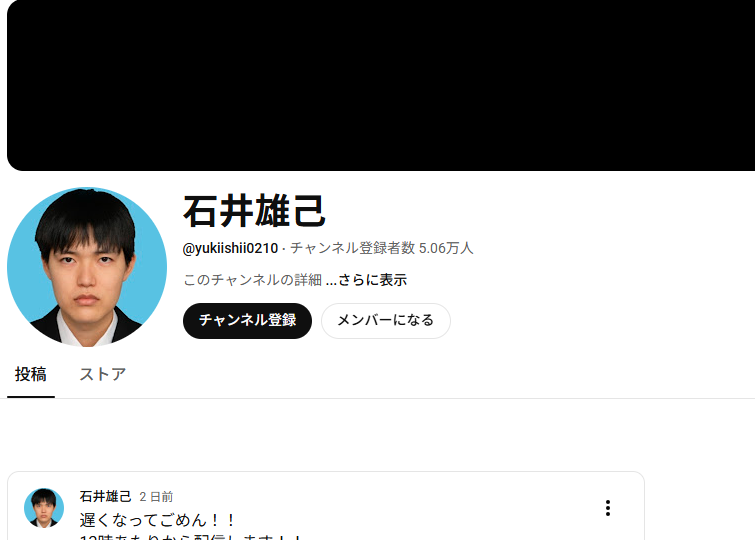Click the post text 遅くなってごめん！！
755x540 pixels.
[x=157, y=520]
